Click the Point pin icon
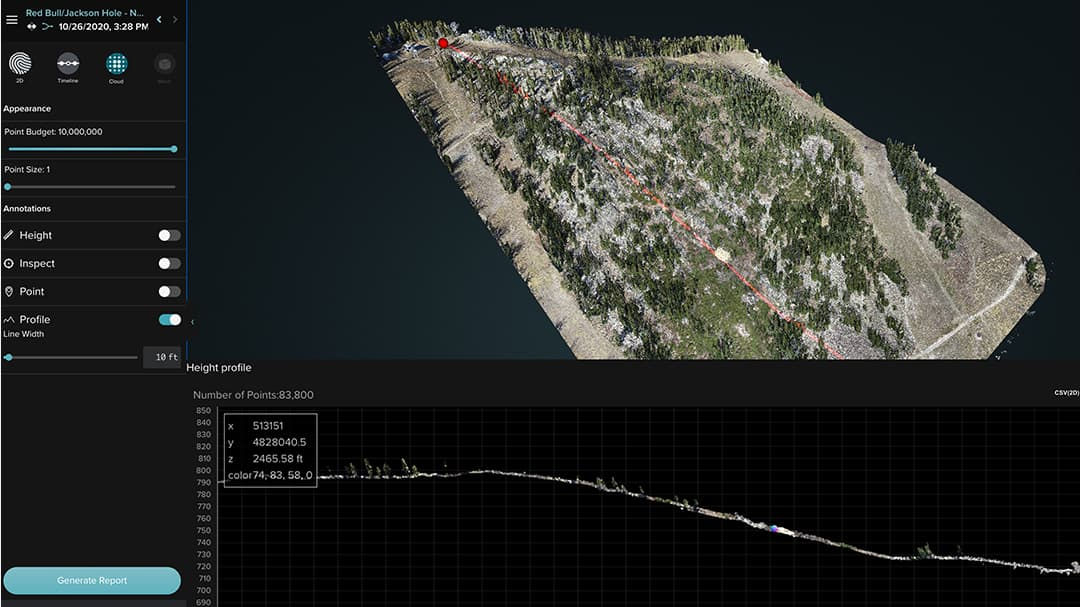 9,291
